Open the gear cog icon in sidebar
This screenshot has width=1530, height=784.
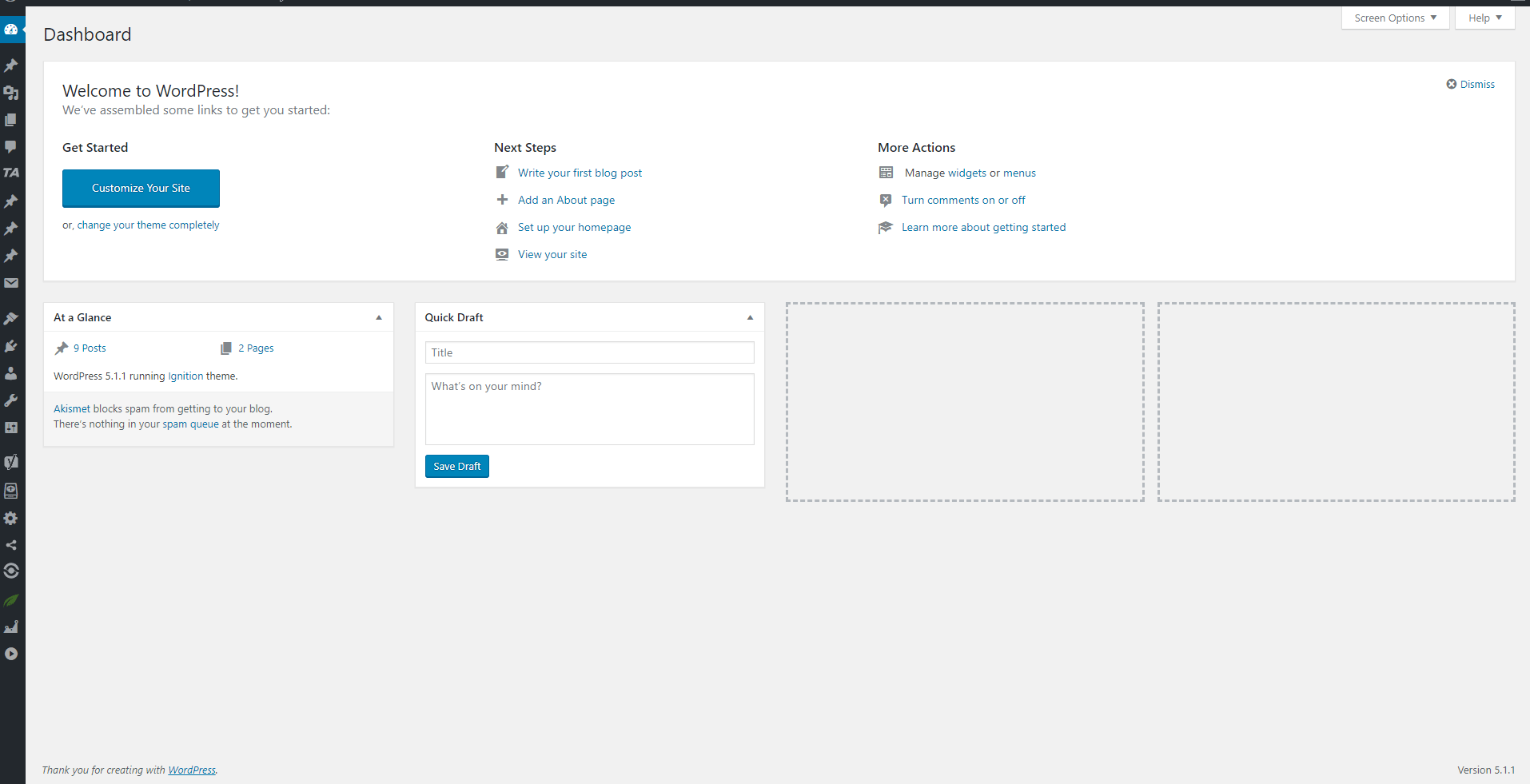point(11,518)
